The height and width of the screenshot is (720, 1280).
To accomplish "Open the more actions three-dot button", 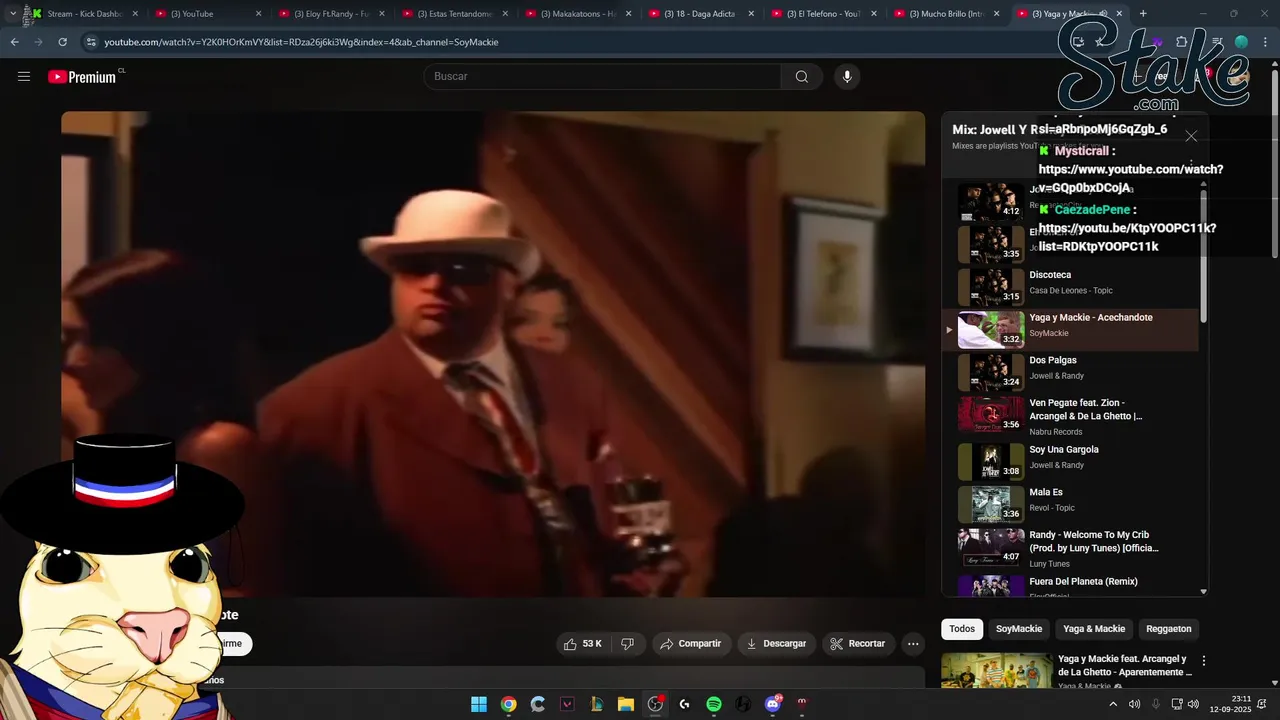I will pos(913,644).
